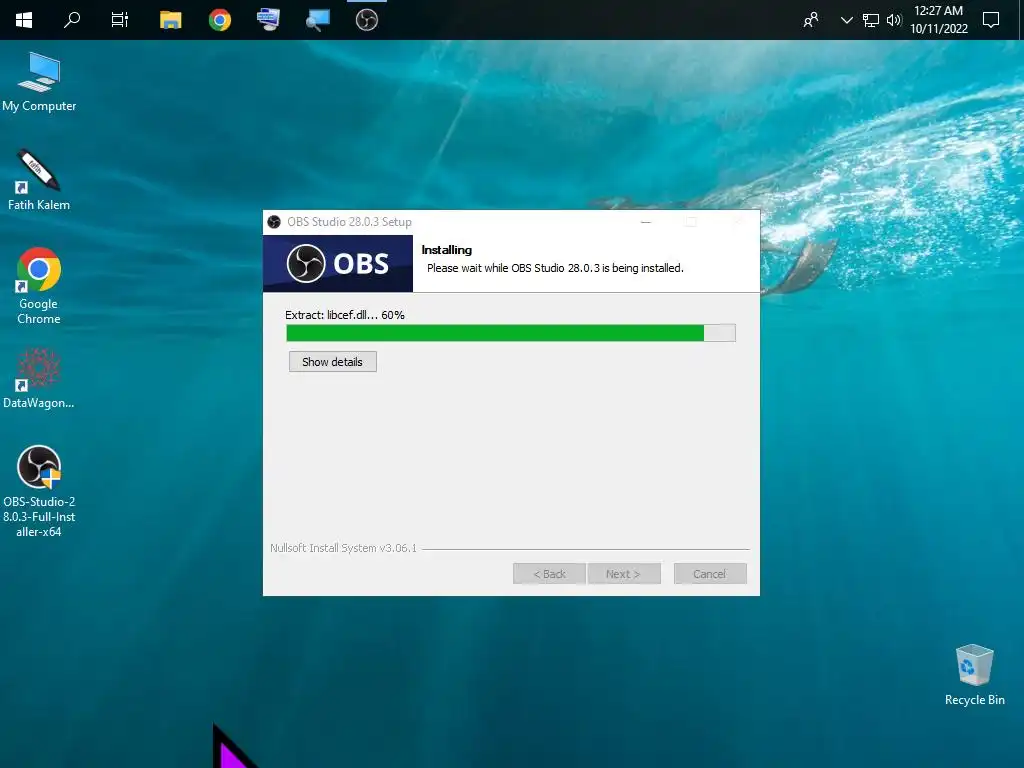Click the 'Nullsoft Install System v3.06.1' text

click(x=344, y=548)
